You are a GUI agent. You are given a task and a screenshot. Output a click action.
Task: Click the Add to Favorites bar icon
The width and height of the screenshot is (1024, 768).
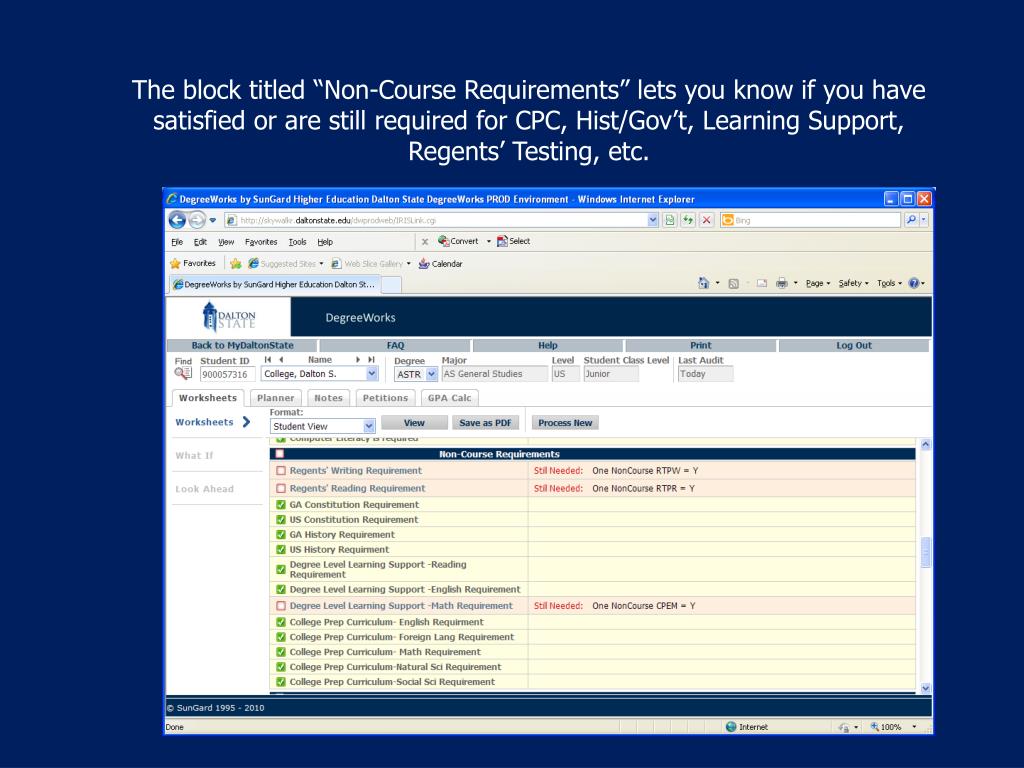pyautogui.click(x=236, y=263)
